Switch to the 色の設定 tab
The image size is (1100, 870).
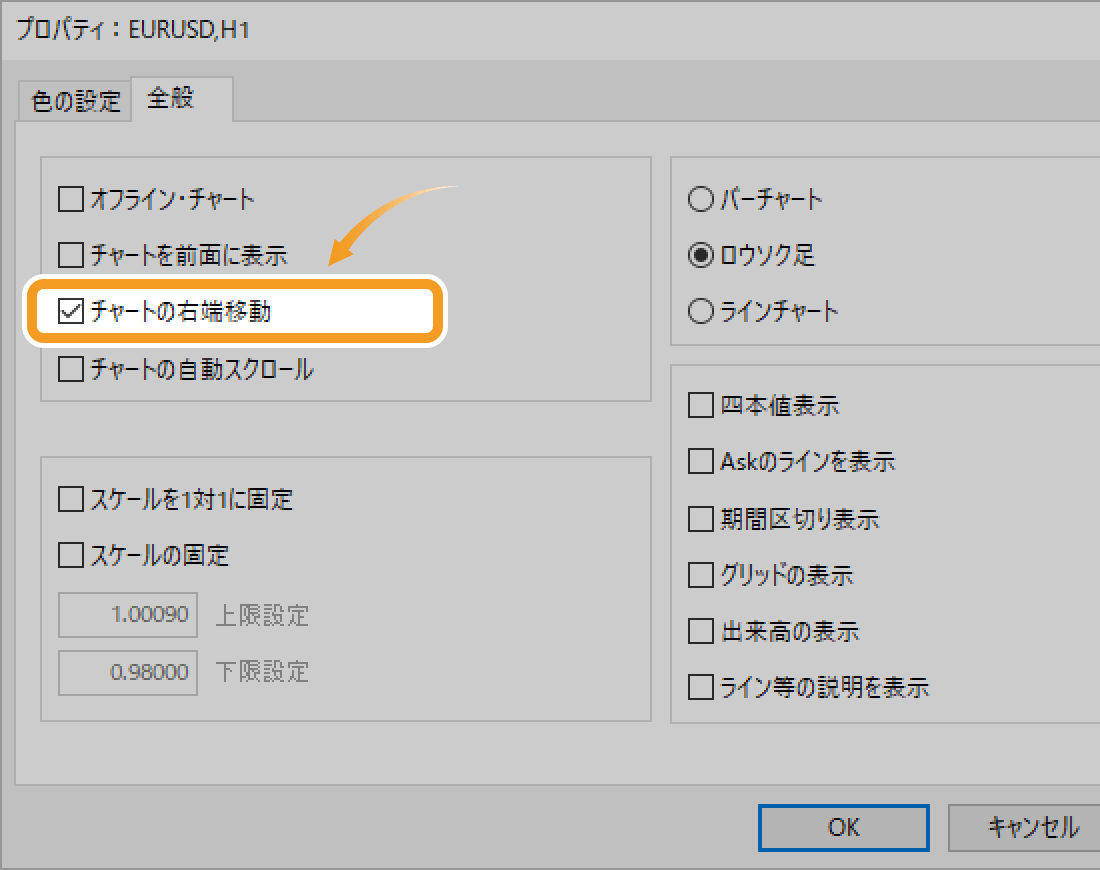coord(75,101)
